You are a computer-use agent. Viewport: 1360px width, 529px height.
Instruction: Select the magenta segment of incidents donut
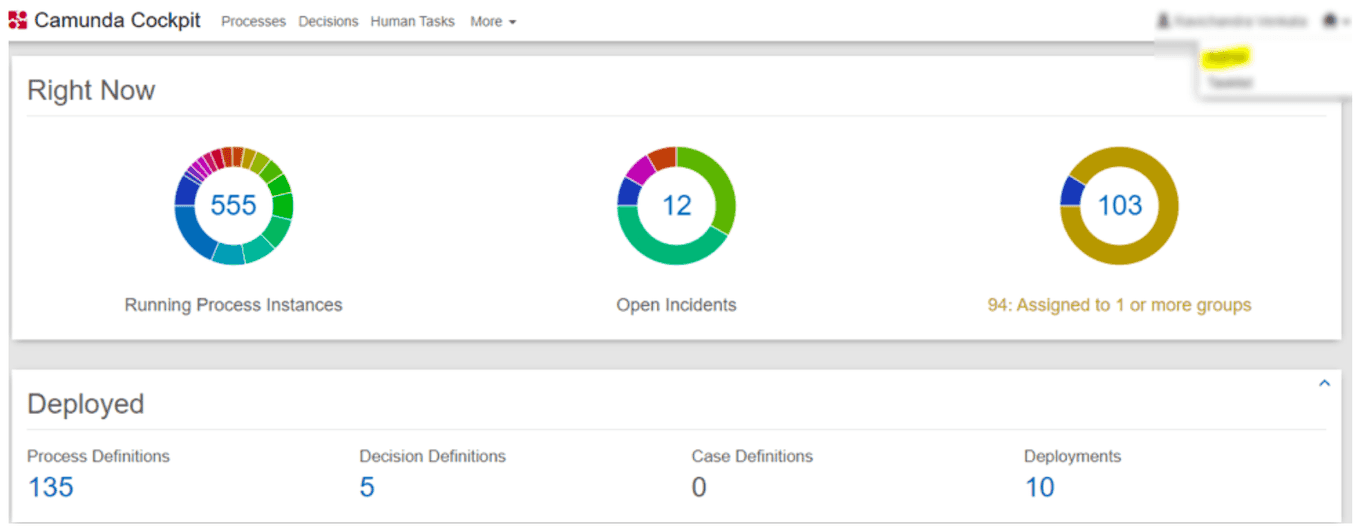point(640,168)
